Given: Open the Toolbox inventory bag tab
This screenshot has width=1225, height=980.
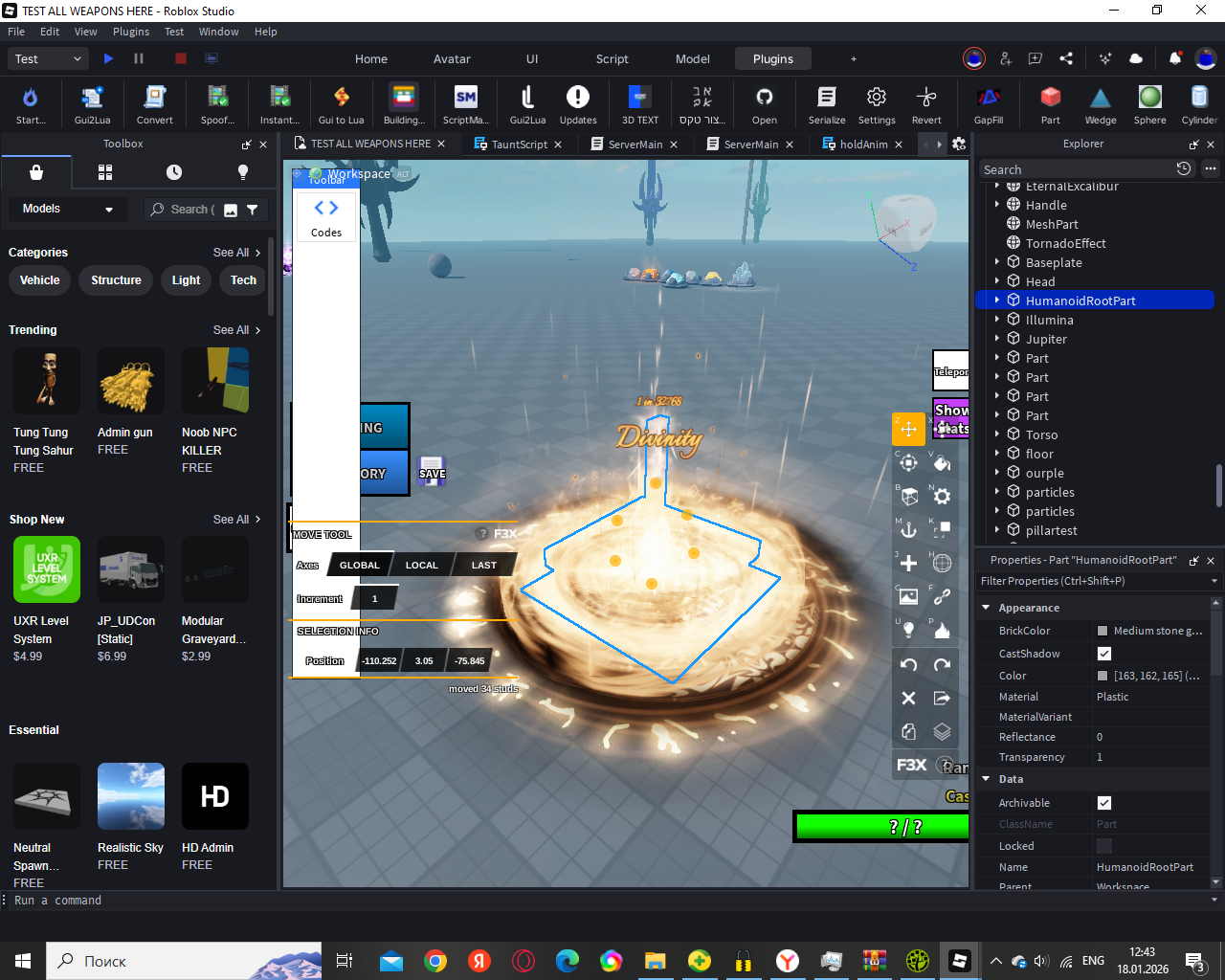Looking at the screenshot, I should tap(36, 172).
